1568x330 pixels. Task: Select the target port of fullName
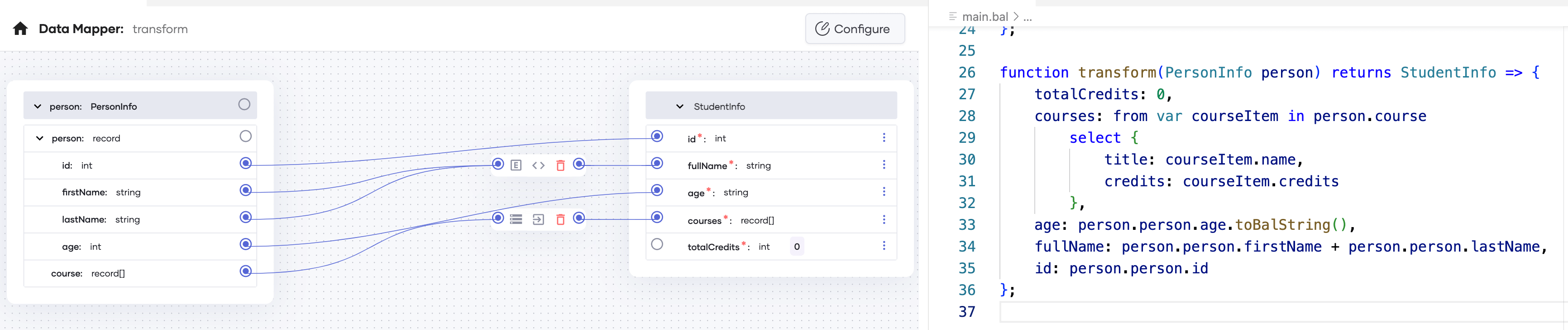coord(657,164)
